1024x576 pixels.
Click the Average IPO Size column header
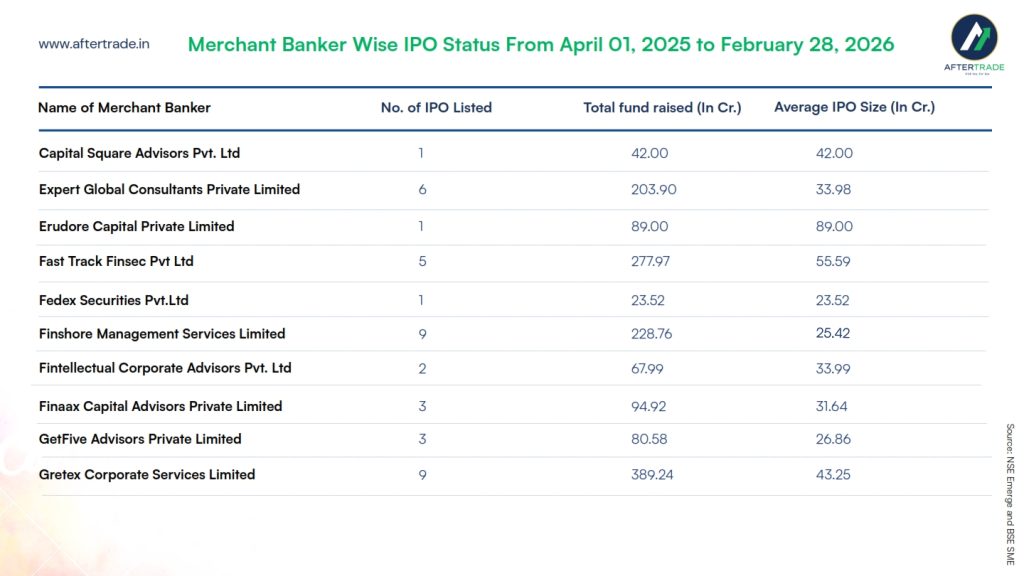(854, 107)
